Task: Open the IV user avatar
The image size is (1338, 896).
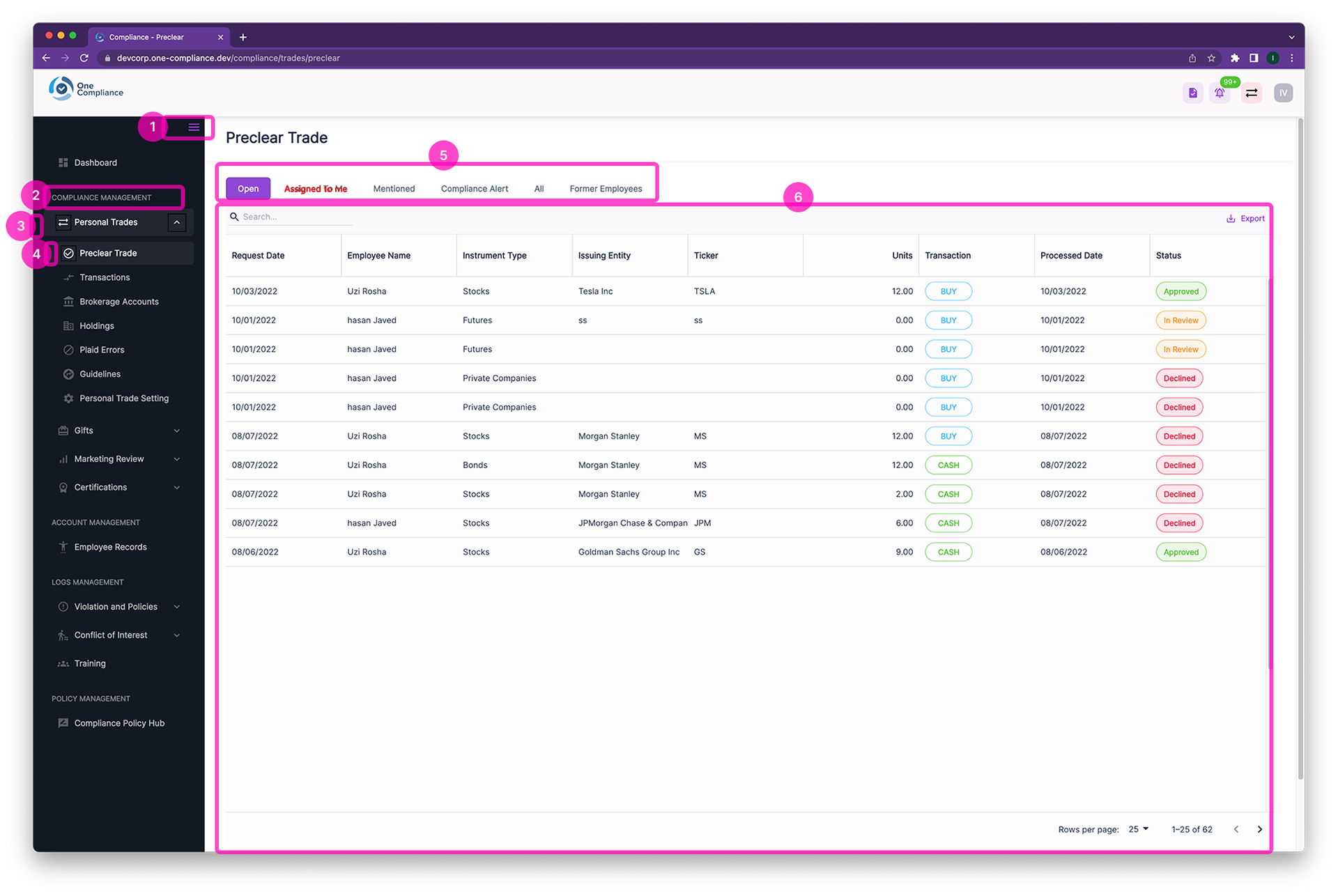Action: pyautogui.click(x=1283, y=93)
